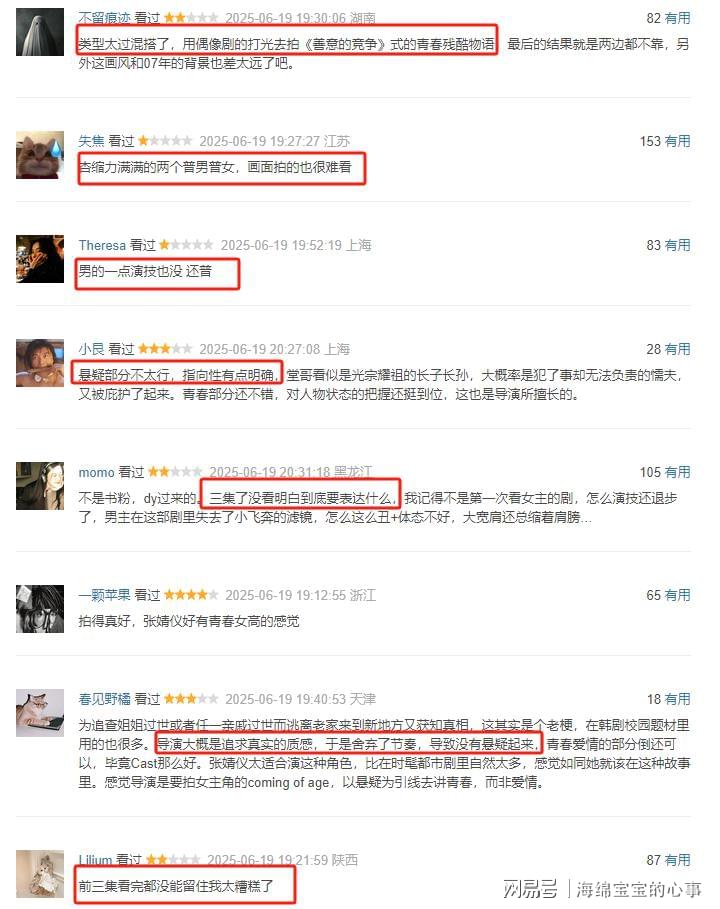Open 失焦's crying cat avatar
Image resolution: width=720 pixels, height=909 pixels.
39,155
